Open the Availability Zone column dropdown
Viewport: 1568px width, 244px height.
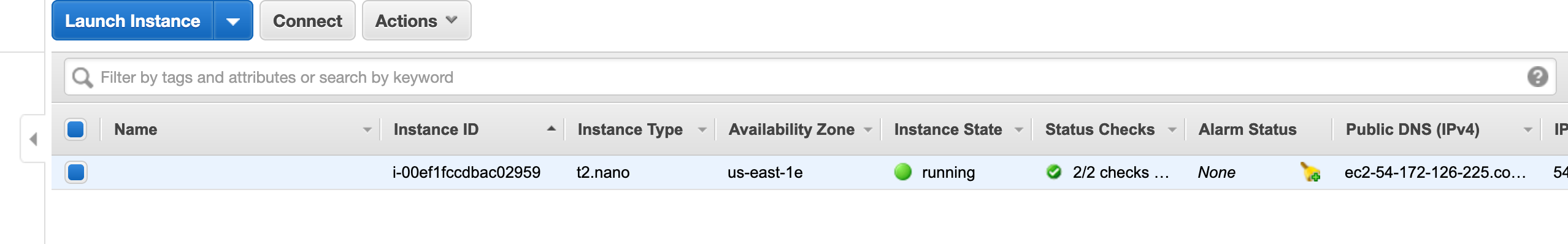pyautogui.click(x=868, y=130)
